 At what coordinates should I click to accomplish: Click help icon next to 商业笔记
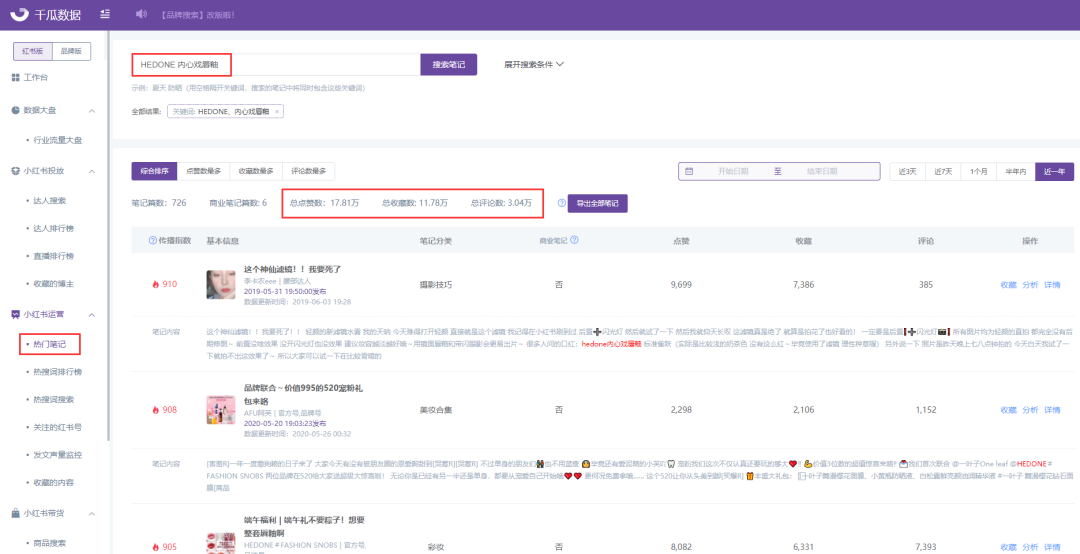click(x=574, y=240)
